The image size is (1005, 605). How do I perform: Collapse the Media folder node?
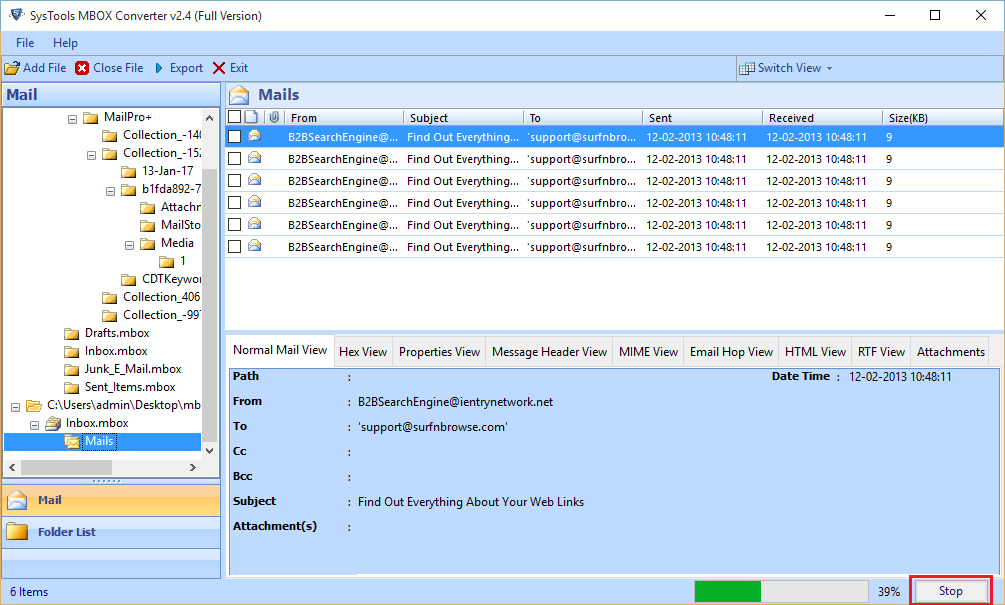(129, 243)
